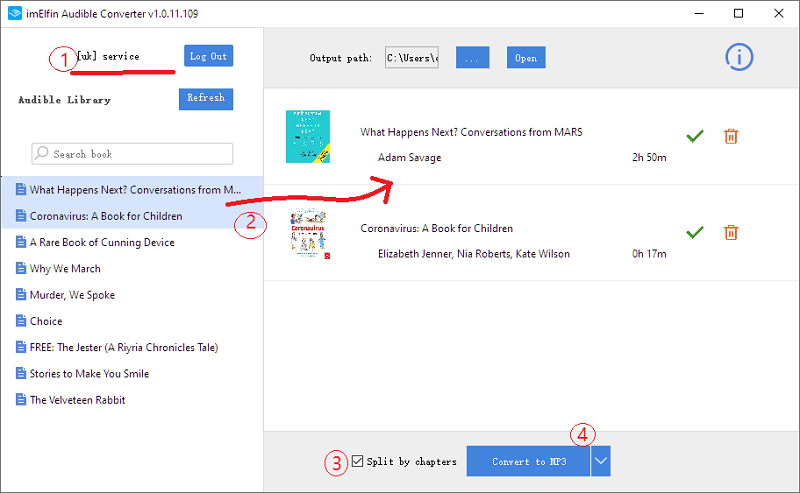This screenshot has height=493, width=800.
Task: Click the 'Split by chapters' label text
Action: tap(411, 461)
